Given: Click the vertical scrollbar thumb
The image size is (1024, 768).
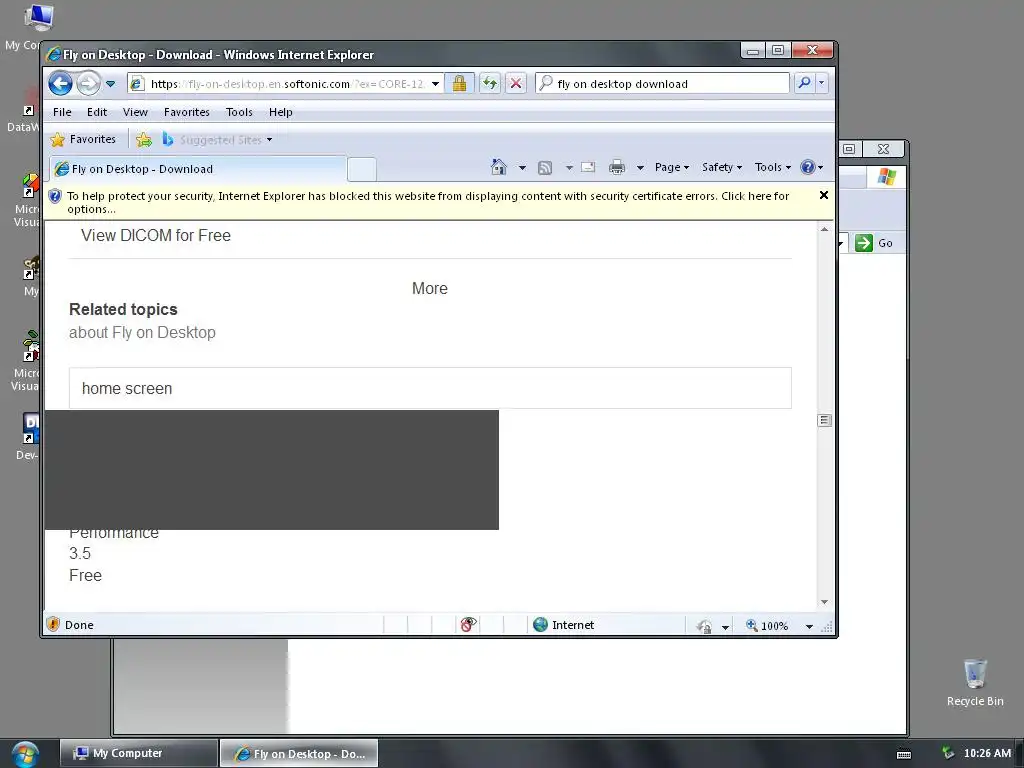Looking at the screenshot, I should pos(824,420).
